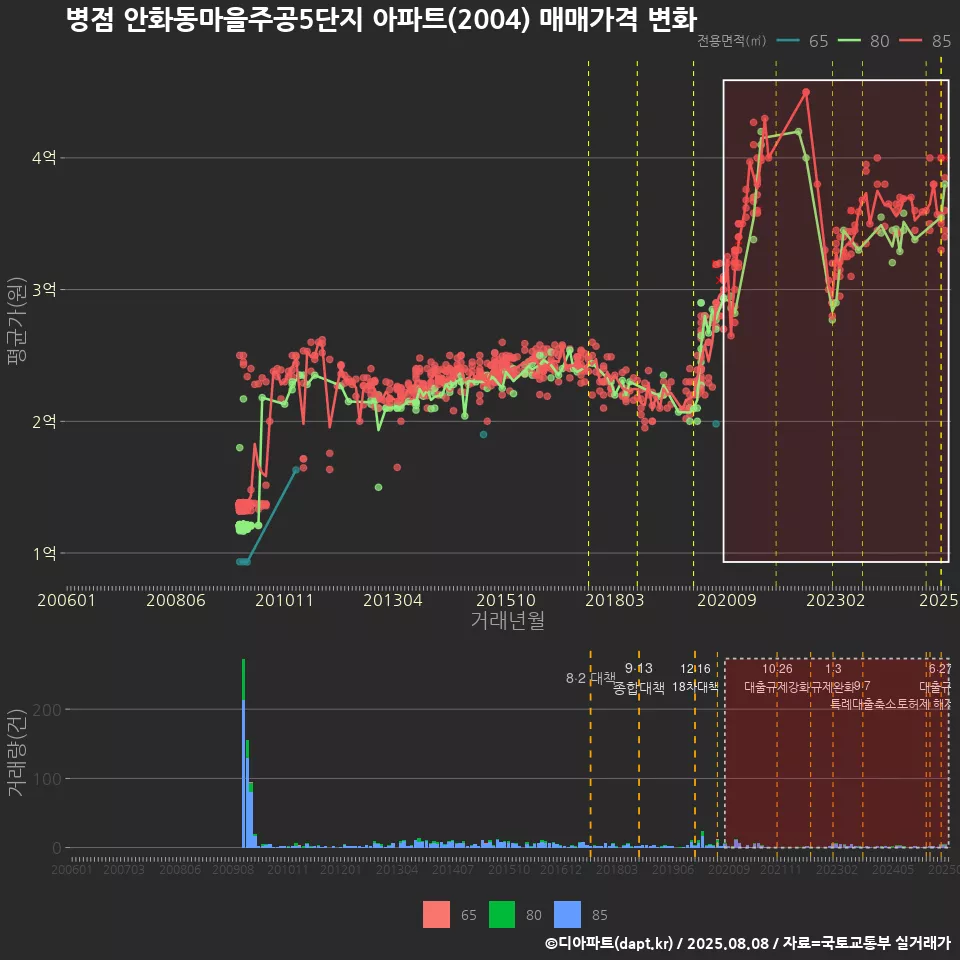This screenshot has height=960, width=960.
Task: Click the 201011 x-axis label of price chart
Action: [284, 600]
